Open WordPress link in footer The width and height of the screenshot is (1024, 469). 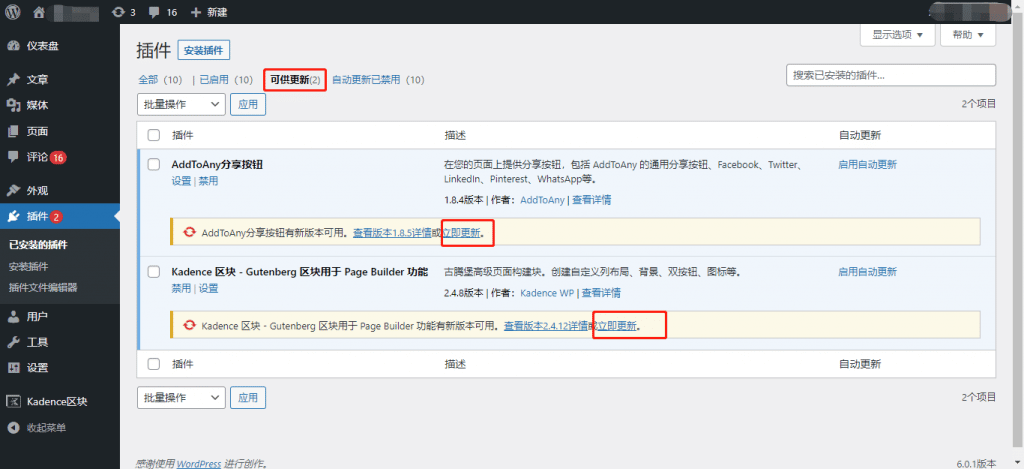pyautogui.click(x=199, y=463)
